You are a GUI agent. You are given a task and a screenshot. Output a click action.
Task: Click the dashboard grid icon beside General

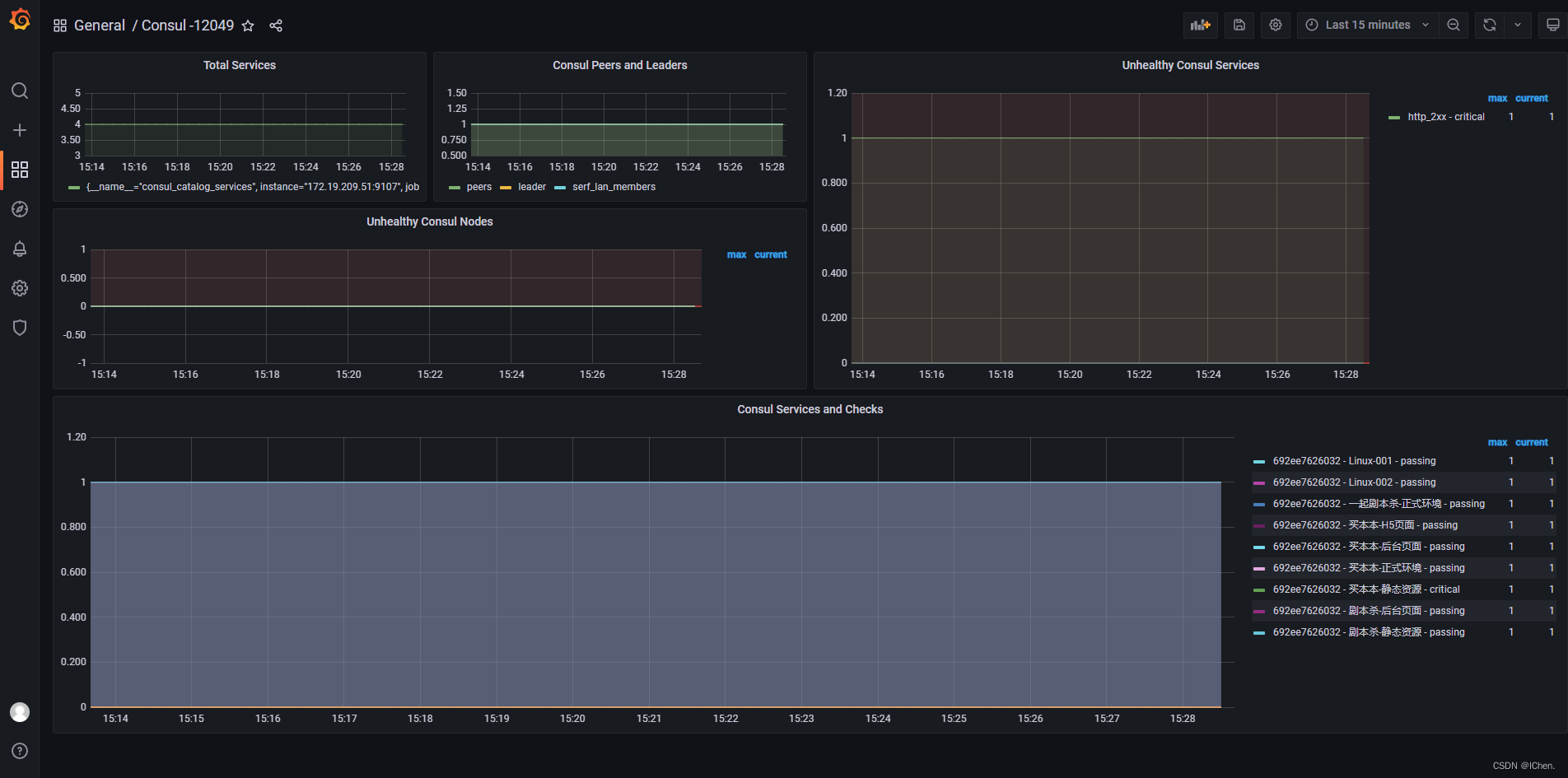click(60, 26)
